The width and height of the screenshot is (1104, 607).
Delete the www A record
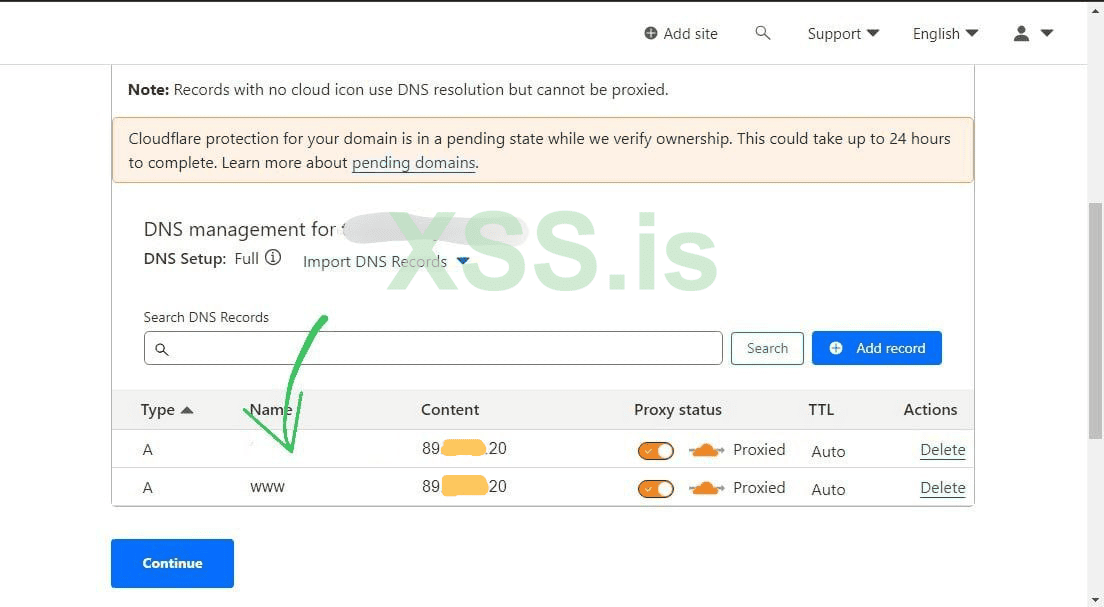[x=942, y=488]
